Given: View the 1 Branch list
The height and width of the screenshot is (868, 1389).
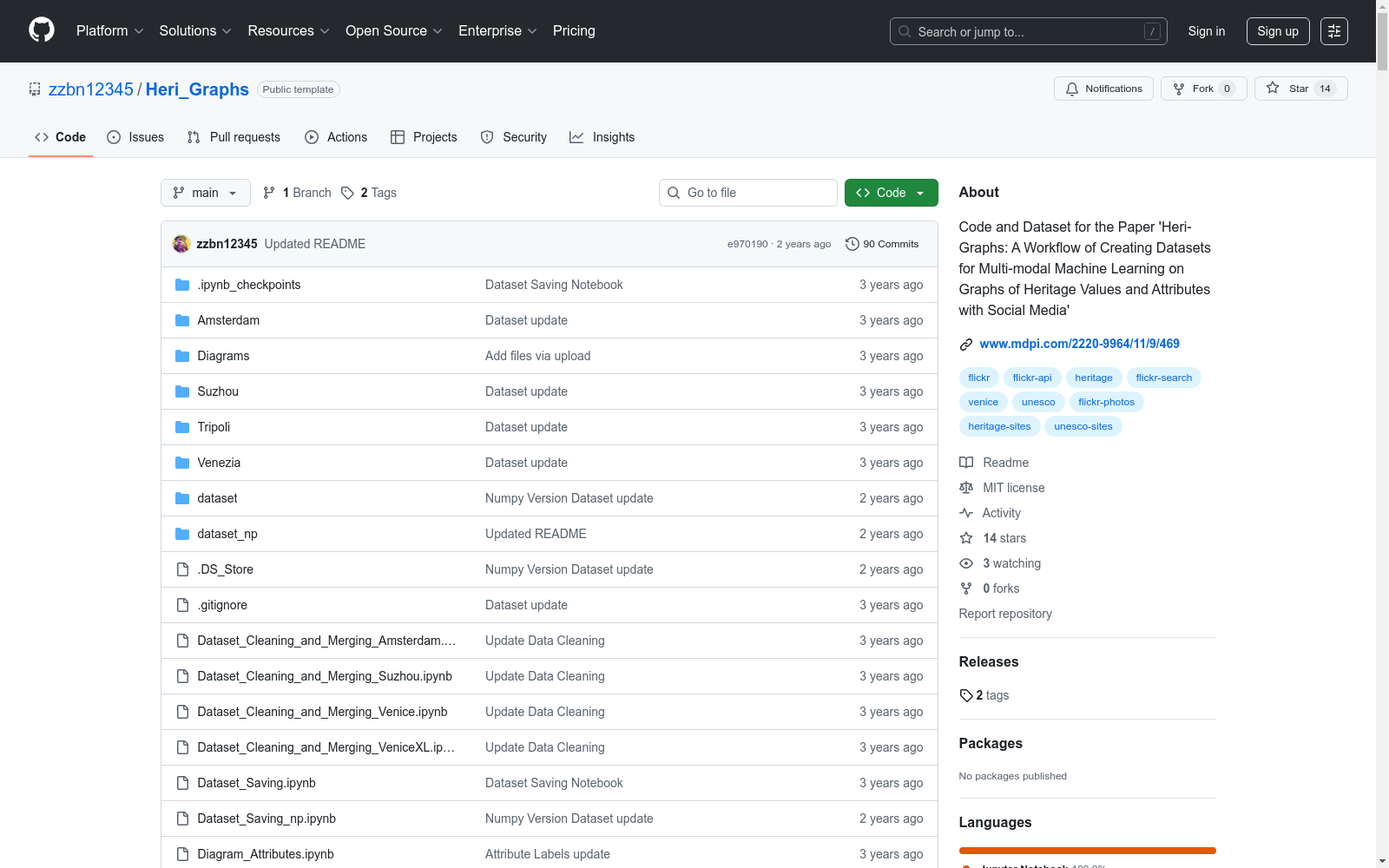Looking at the screenshot, I should [297, 193].
